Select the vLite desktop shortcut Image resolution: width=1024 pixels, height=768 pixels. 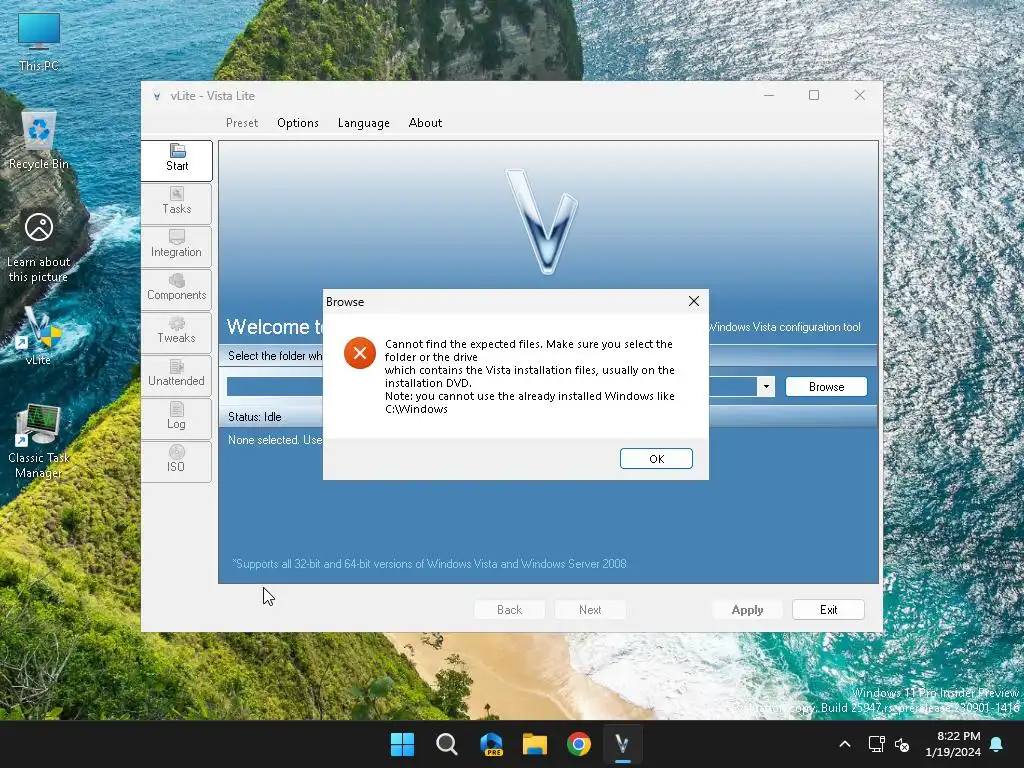[39, 336]
